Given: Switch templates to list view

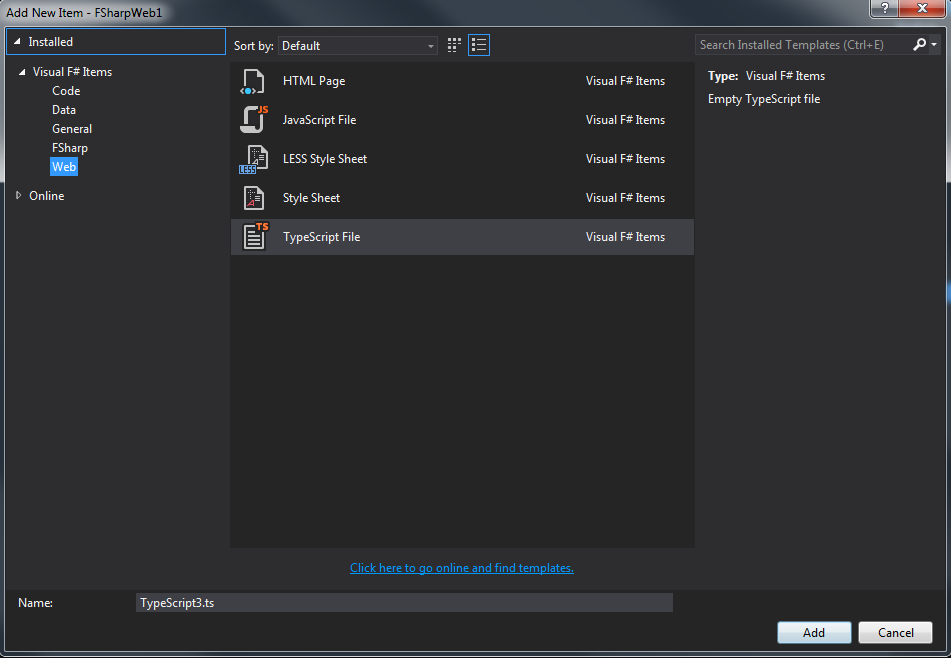Looking at the screenshot, I should point(478,45).
